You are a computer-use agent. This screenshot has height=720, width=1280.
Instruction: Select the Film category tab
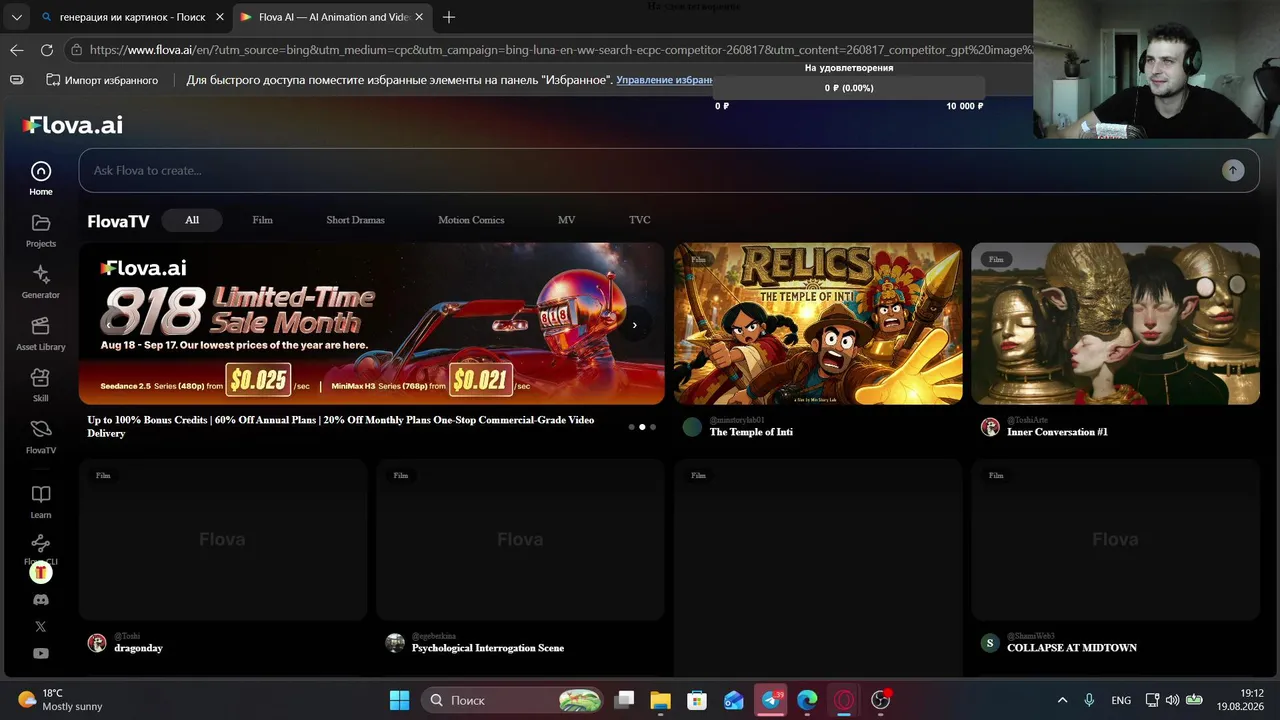[x=262, y=220]
